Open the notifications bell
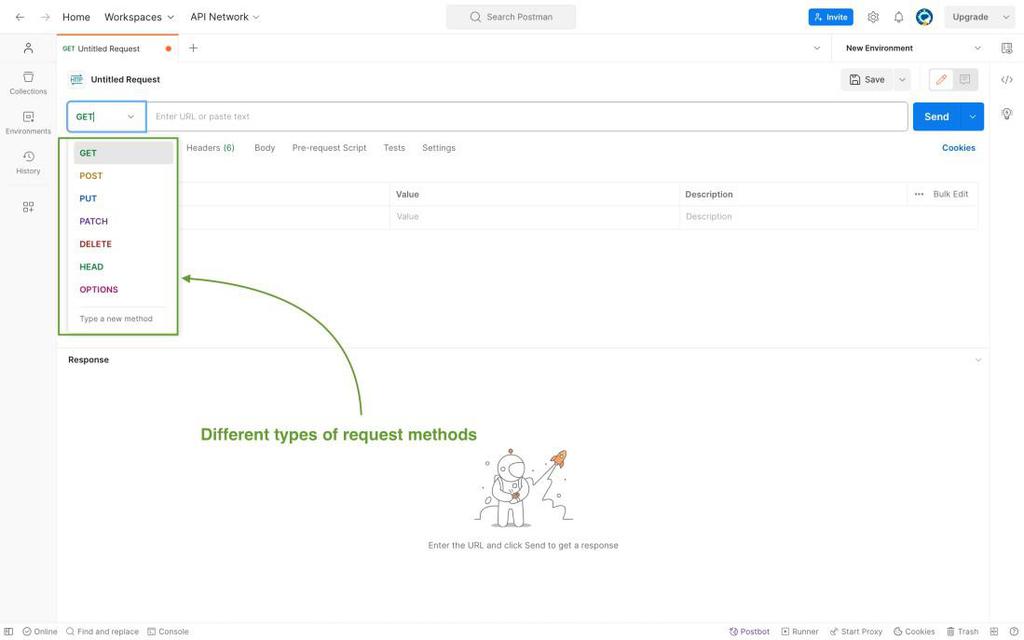The width and height of the screenshot is (1024, 640). pos(899,17)
